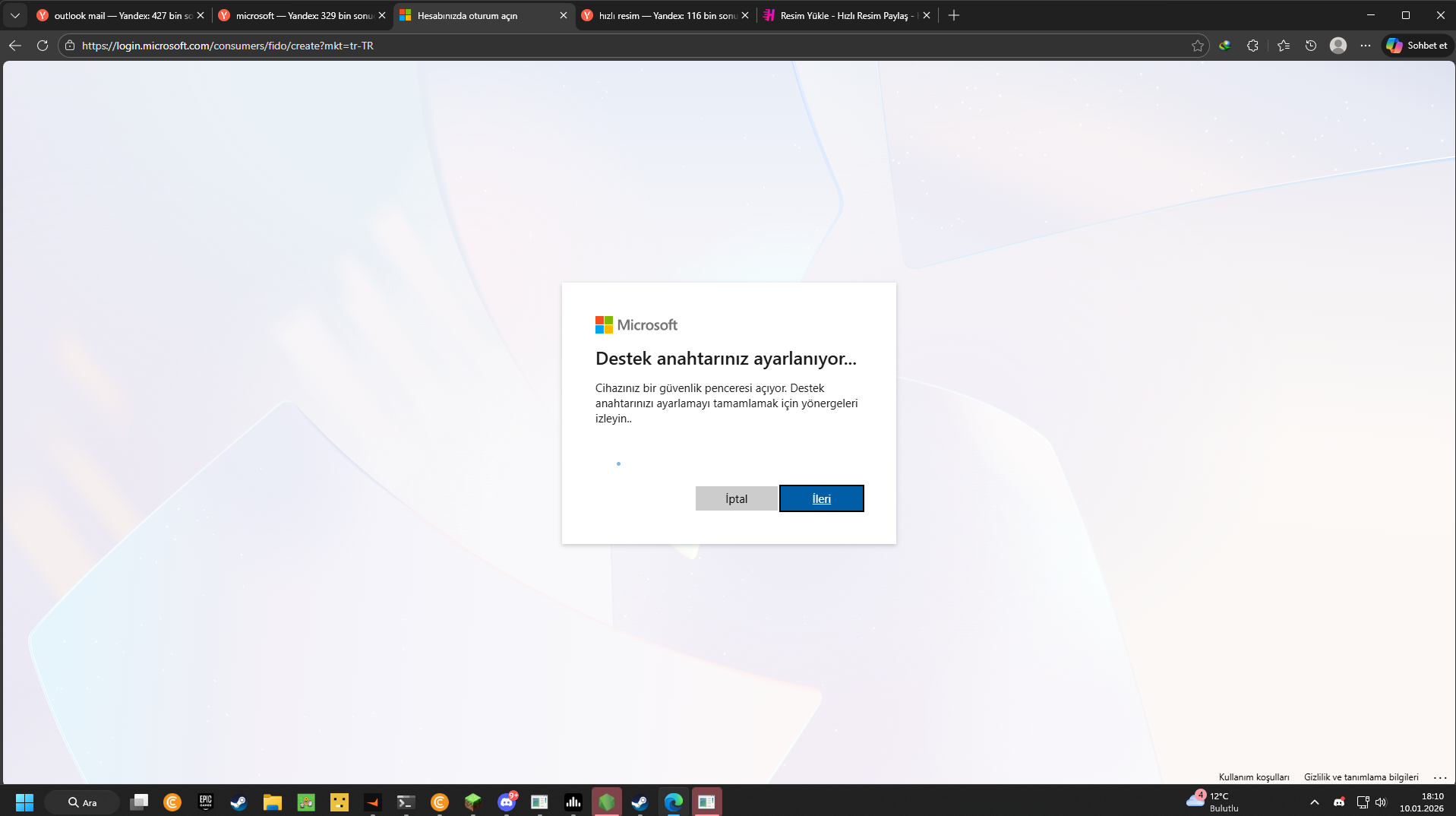Open Gizlilik ve tanımlama bilgileri link
The height and width of the screenshot is (816, 1456).
point(1361,777)
